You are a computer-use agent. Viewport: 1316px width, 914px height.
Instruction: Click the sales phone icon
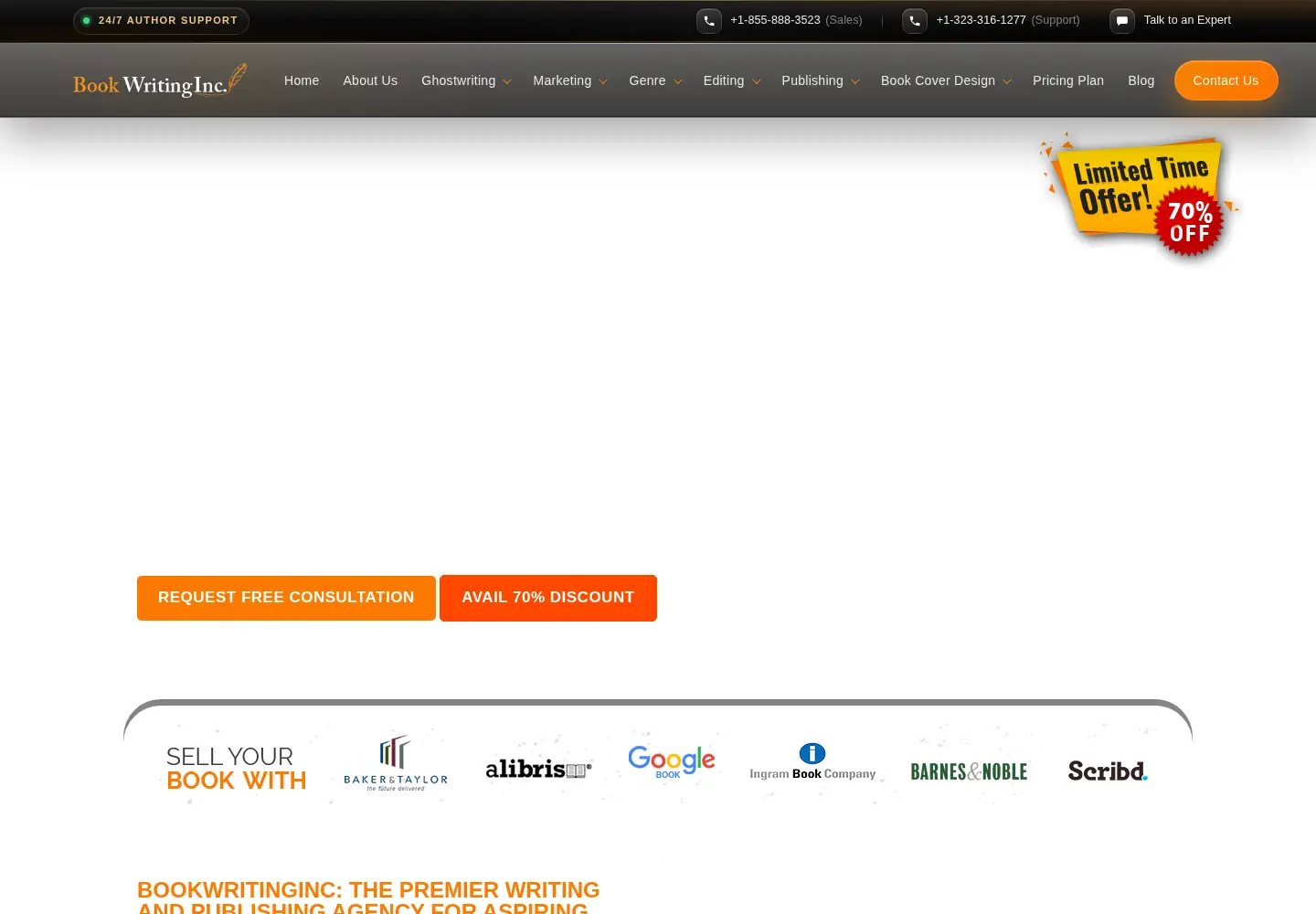tap(709, 21)
